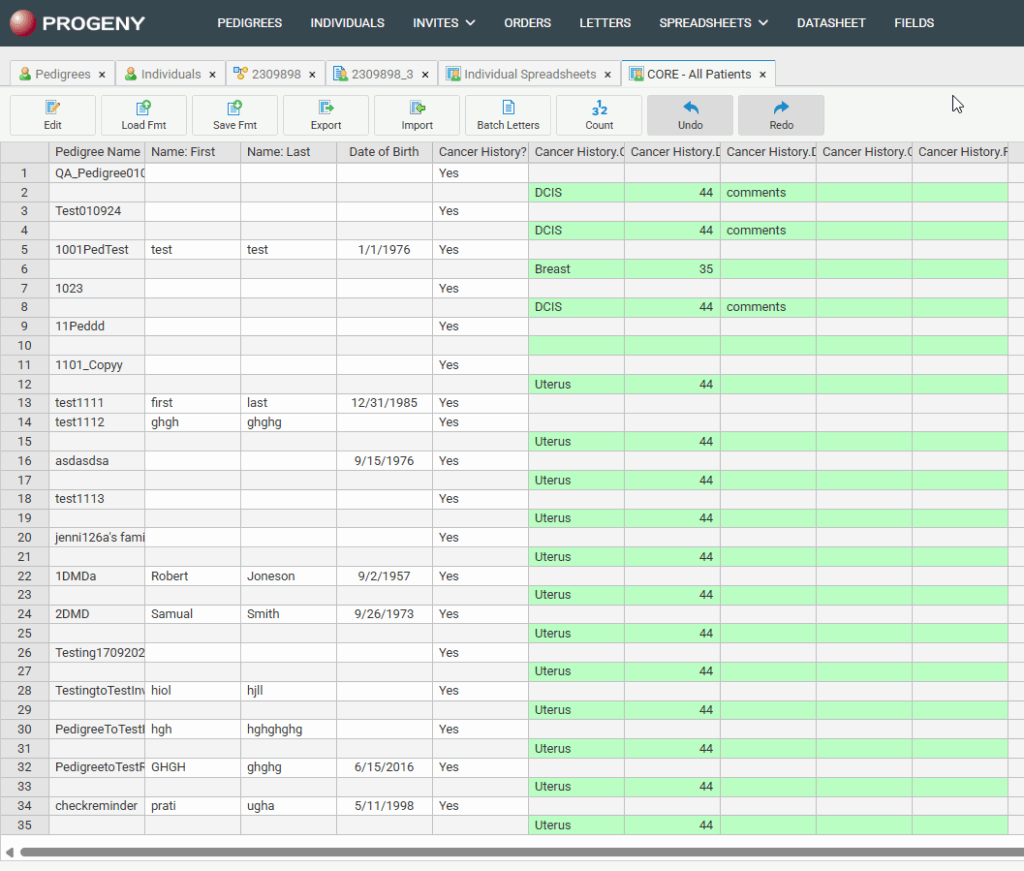1024x871 pixels.
Task: Open Batch Letters tool
Action: pyautogui.click(x=508, y=115)
